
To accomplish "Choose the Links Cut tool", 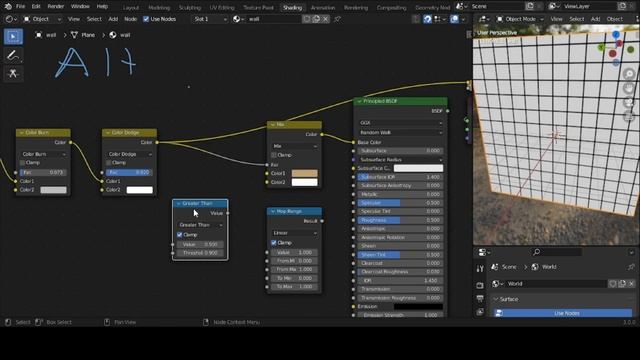I will [x=13, y=73].
